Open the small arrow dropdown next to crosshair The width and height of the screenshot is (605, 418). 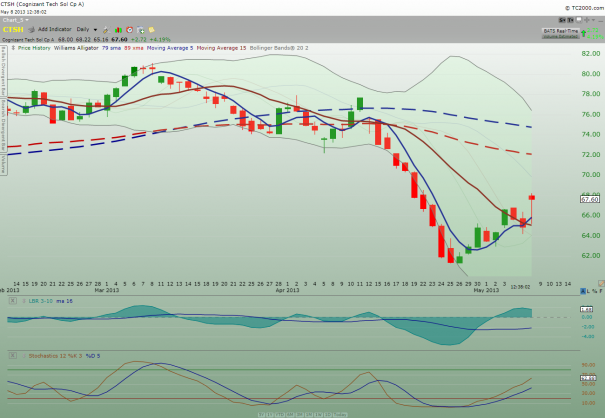coord(593,20)
